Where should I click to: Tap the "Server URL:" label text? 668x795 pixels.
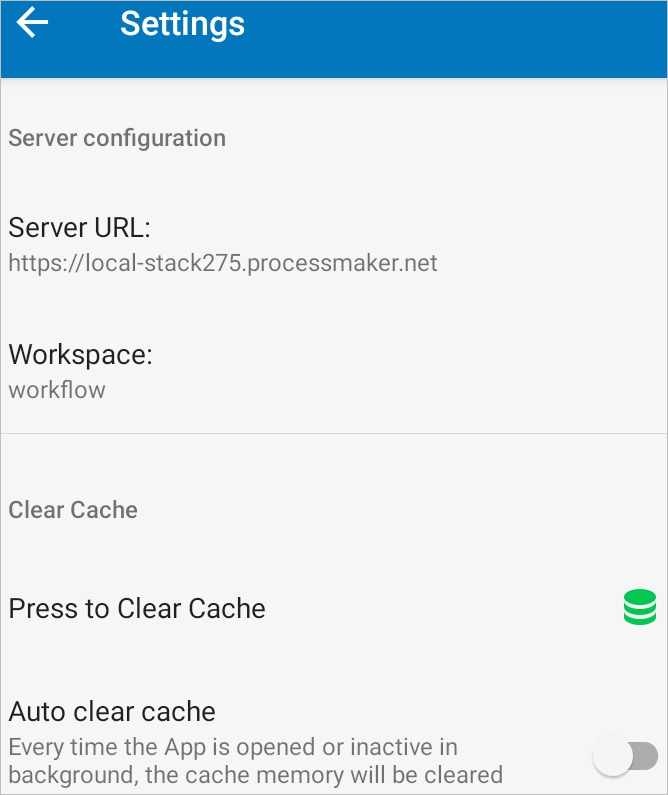tap(79, 228)
